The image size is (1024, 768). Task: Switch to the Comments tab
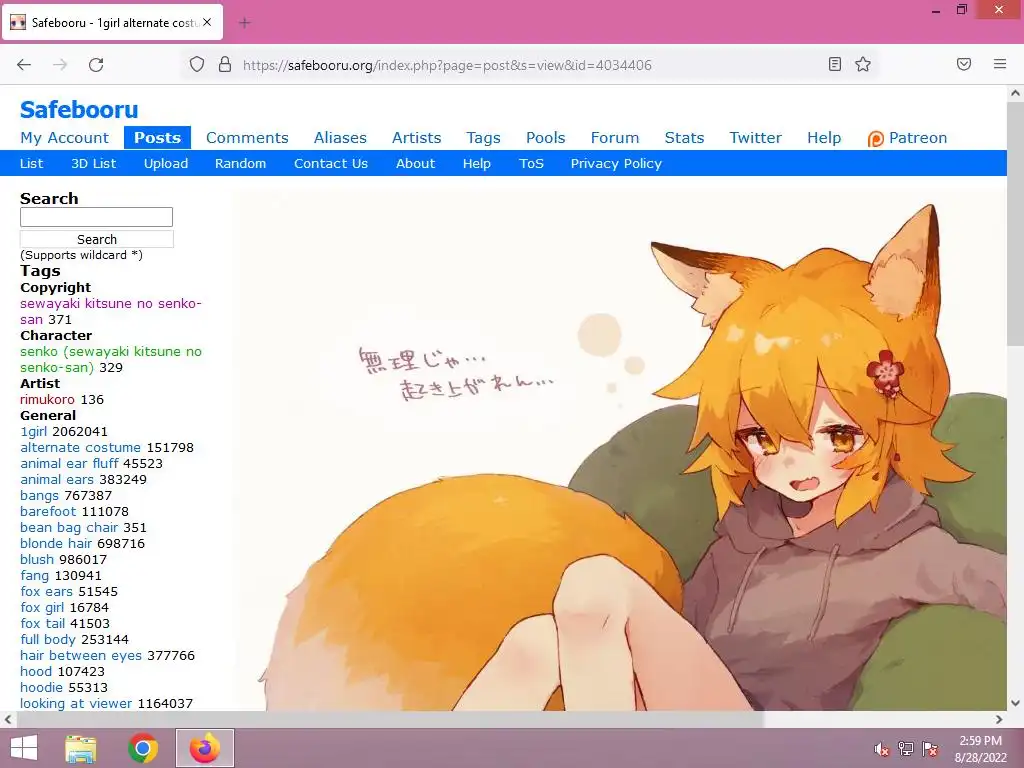pos(247,138)
